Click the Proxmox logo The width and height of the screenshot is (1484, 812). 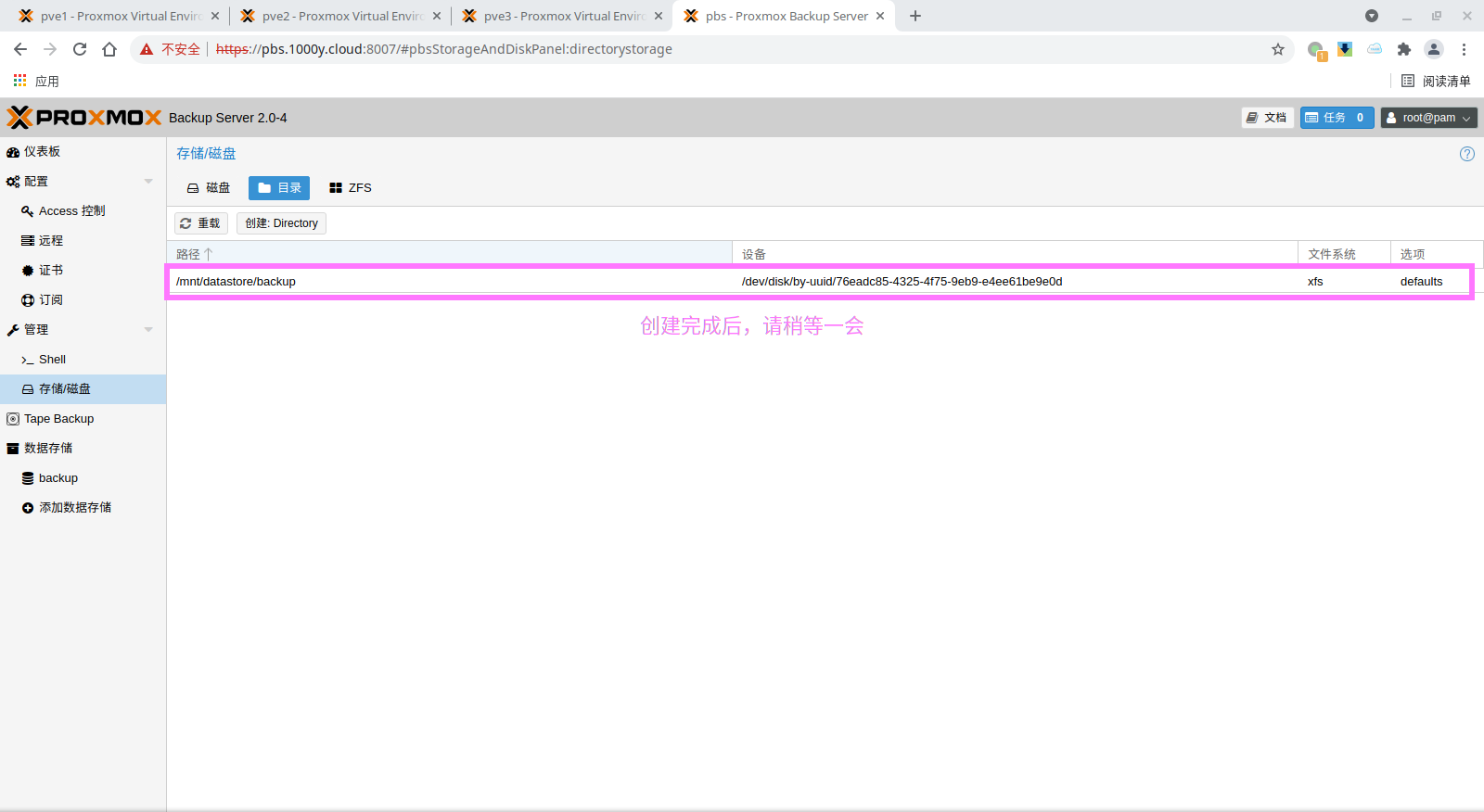click(x=84, y=118)
